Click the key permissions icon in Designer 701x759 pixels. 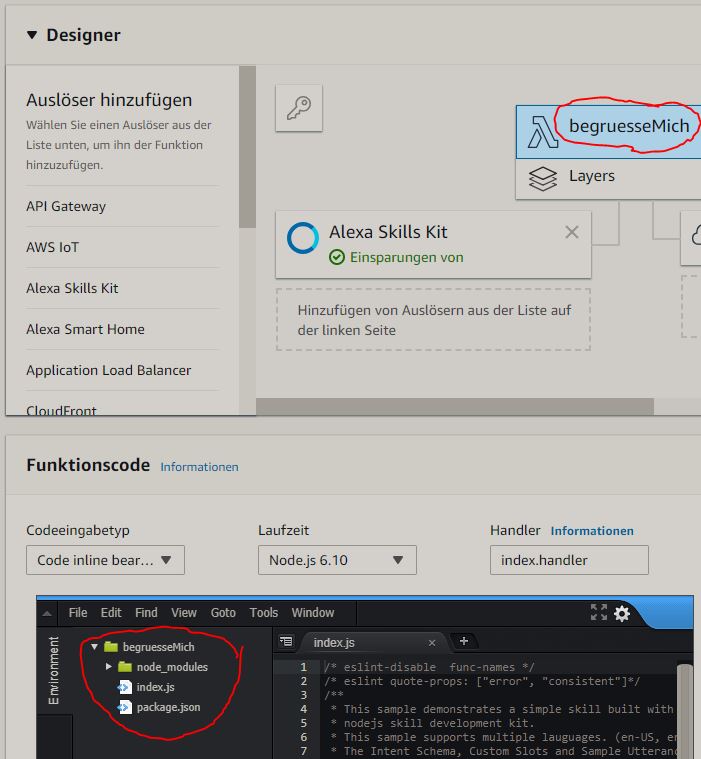[x=299, y=108]
